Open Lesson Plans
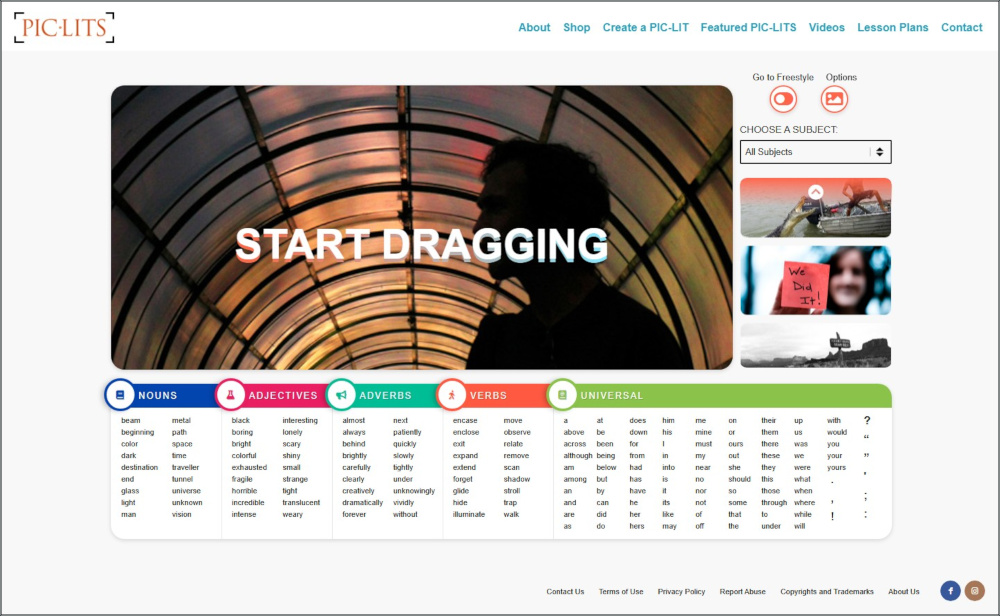Viewport: 1000px width, 616px height. pos(892,27)
